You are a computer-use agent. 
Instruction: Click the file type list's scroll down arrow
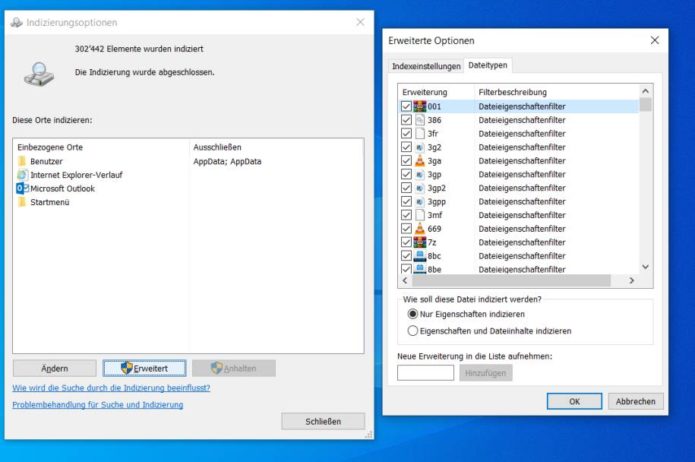[645, 267]
